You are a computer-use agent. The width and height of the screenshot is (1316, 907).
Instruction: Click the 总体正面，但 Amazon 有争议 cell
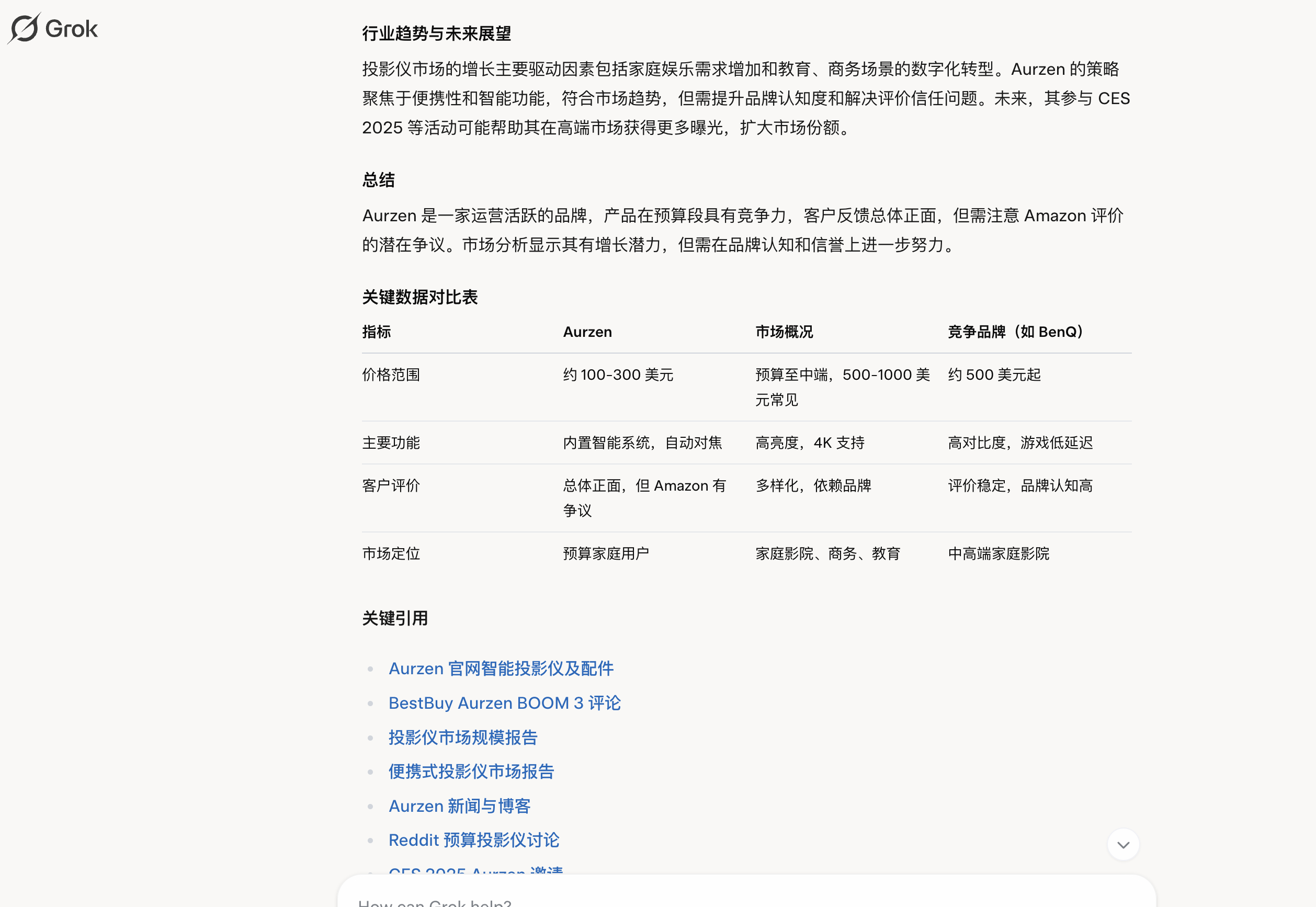coord(644,498)
